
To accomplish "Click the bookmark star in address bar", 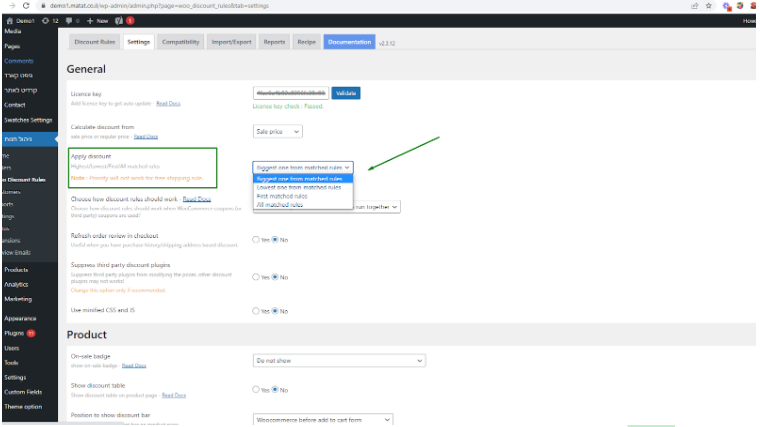I will point(708,6).
